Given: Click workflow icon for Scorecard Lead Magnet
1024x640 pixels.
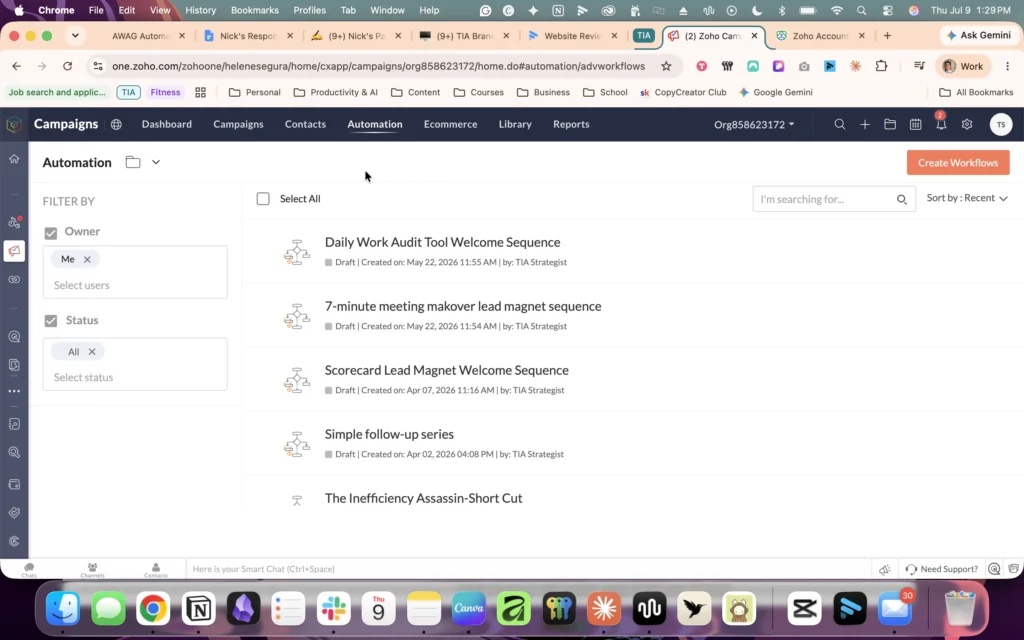Looking at the screenshot, I should (x=296, y=380).
